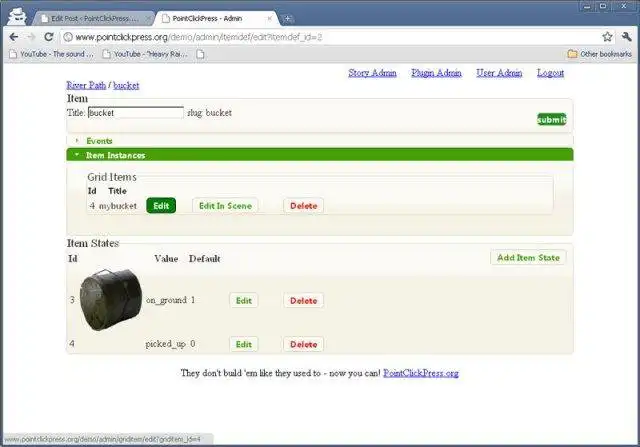Viewport: 640px width, 447px height.
Task: Close the PointClickPress - Admin tab
Action: pos(269,18)
